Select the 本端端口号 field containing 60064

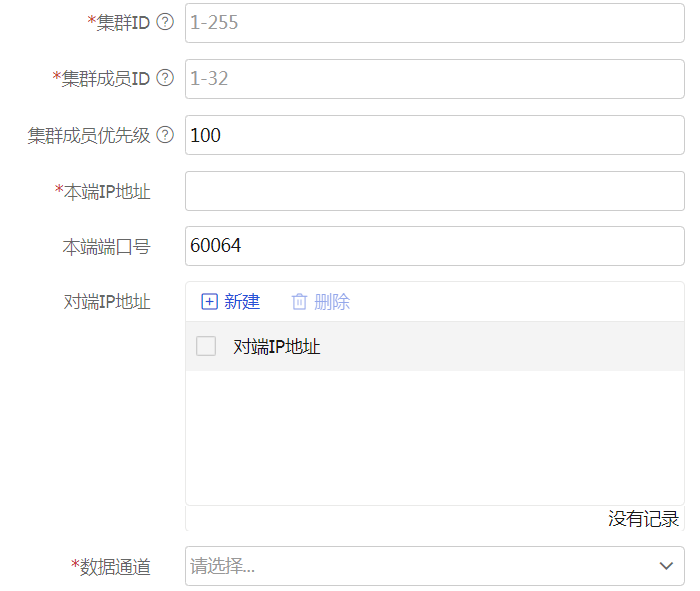[x=434, y=246]
